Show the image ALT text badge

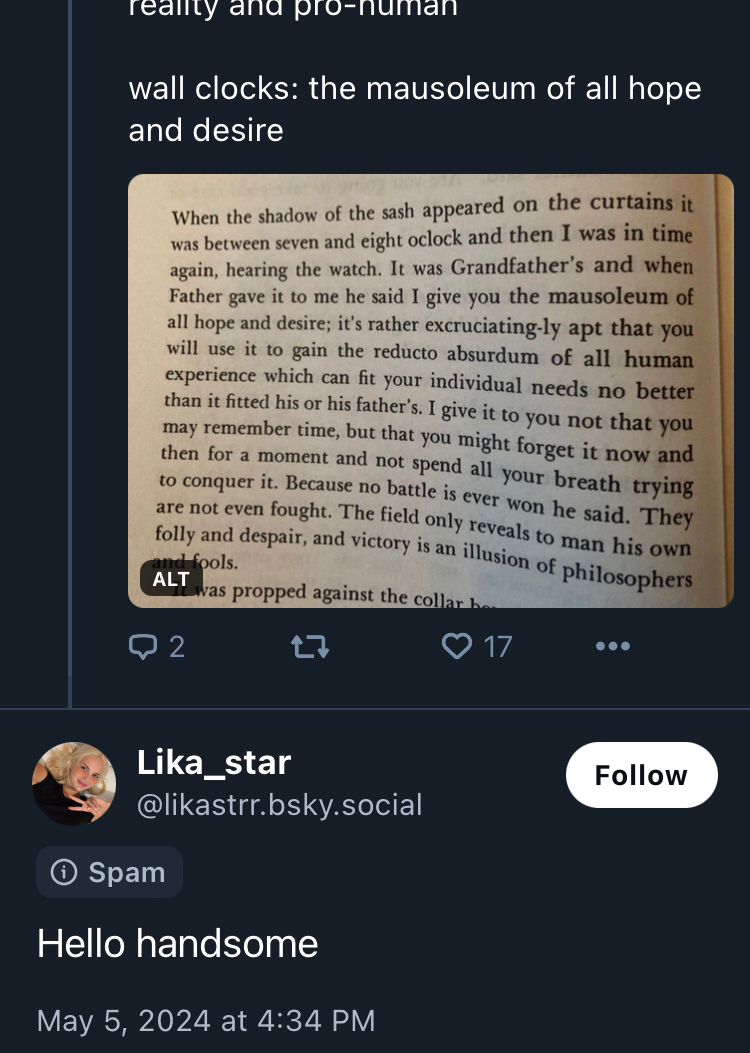click(x=171, y=578)
